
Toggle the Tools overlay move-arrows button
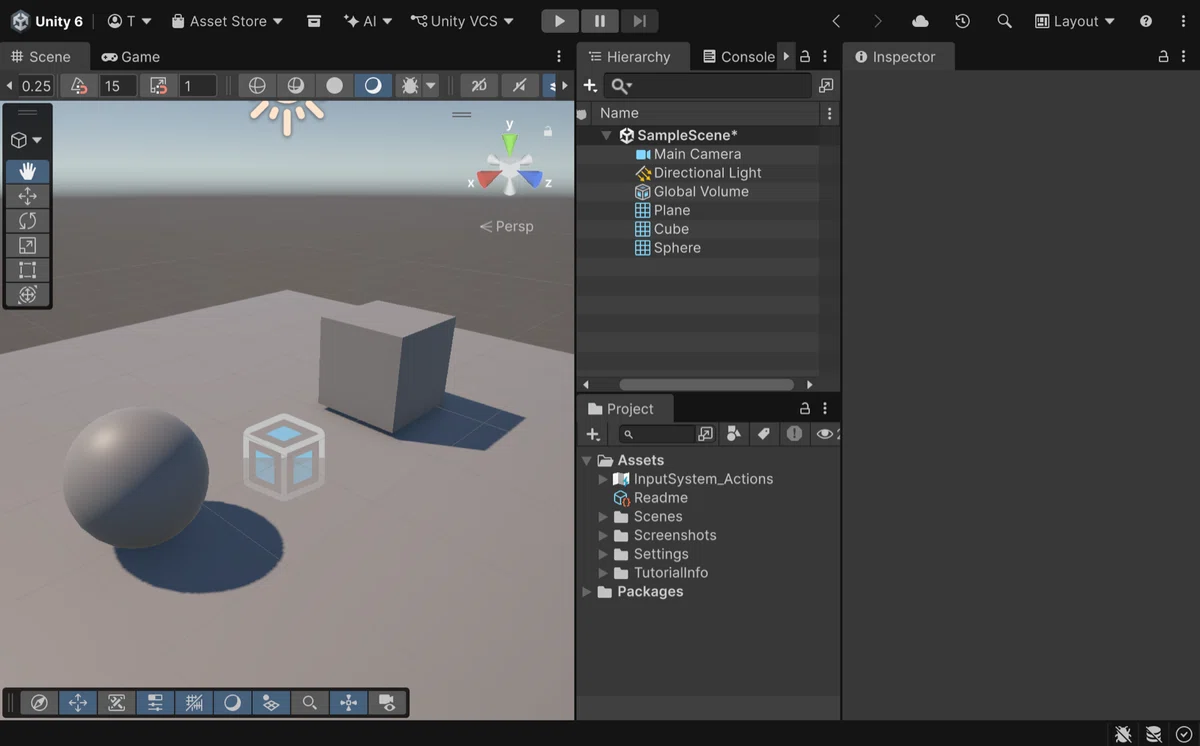(x=78, y=703)
